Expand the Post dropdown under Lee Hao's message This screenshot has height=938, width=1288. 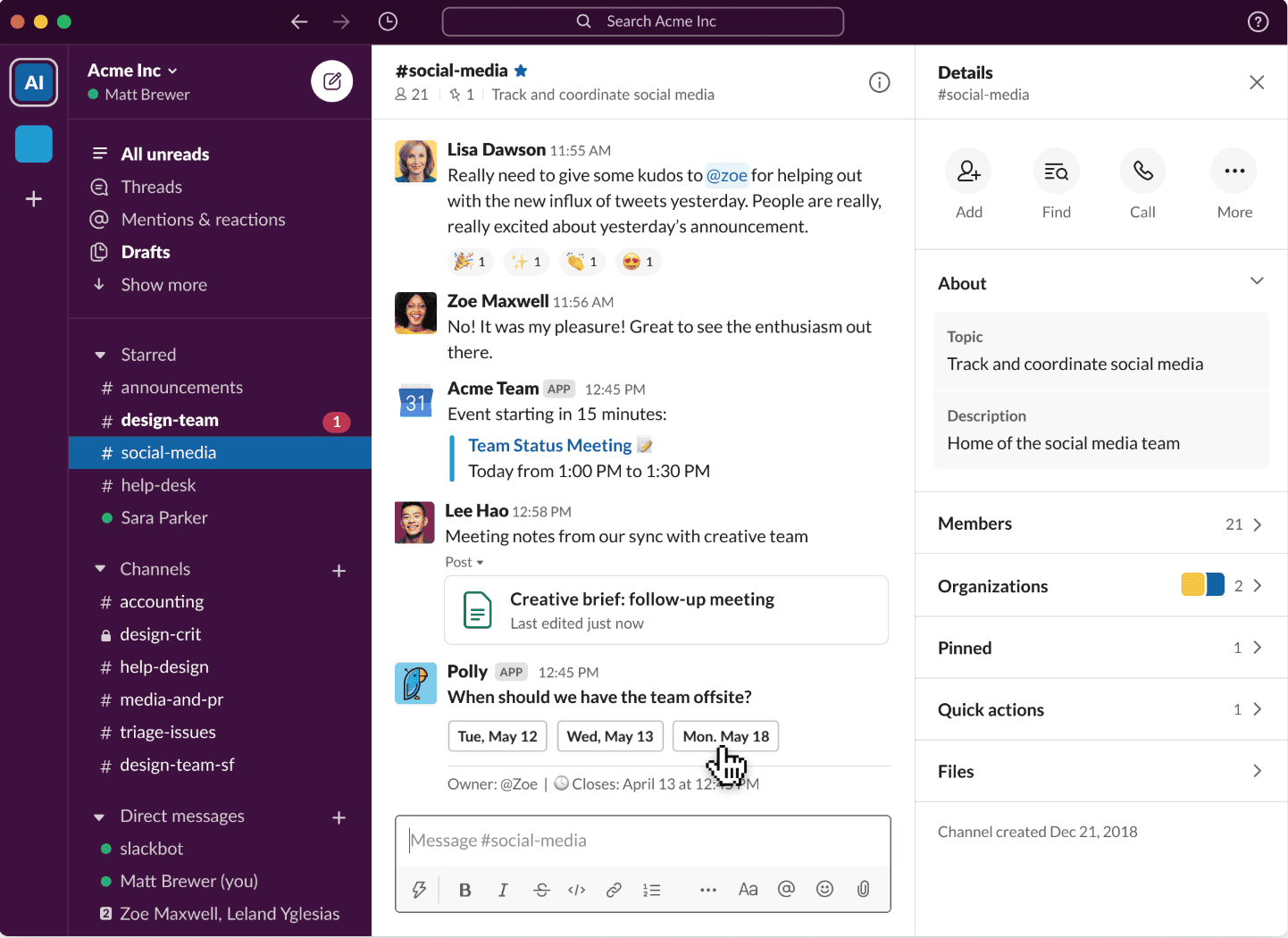(464, 562)
